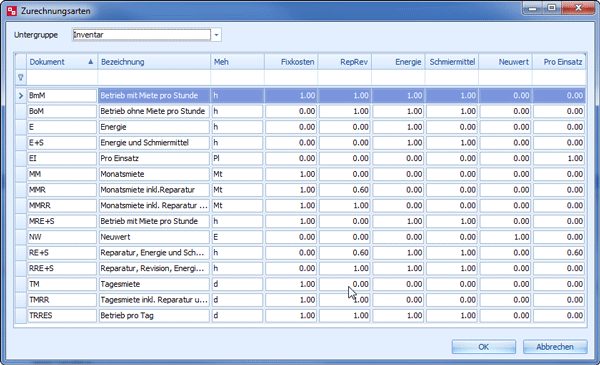Sort by Meh column header
The height and width of the screenshot is (365, 600).
(237, 62)
